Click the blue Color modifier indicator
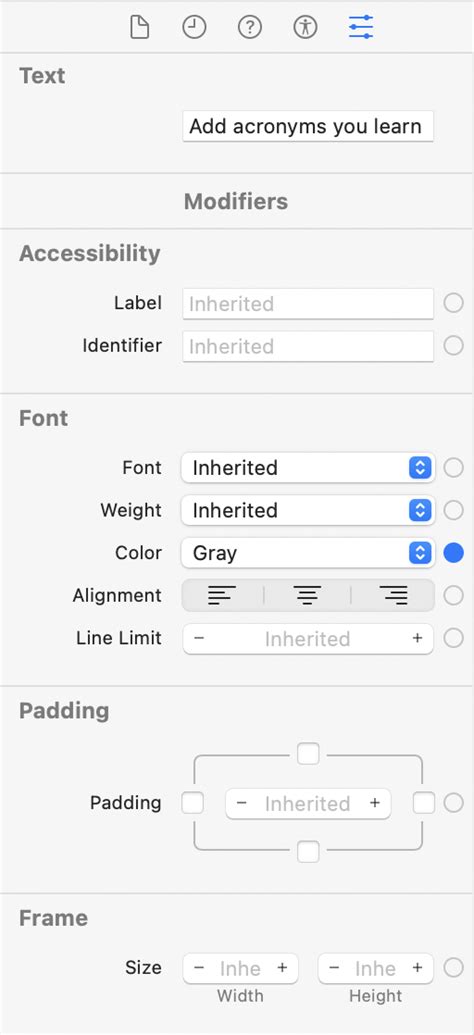This screenshot has height=1035, width=474. click(454, 553)
